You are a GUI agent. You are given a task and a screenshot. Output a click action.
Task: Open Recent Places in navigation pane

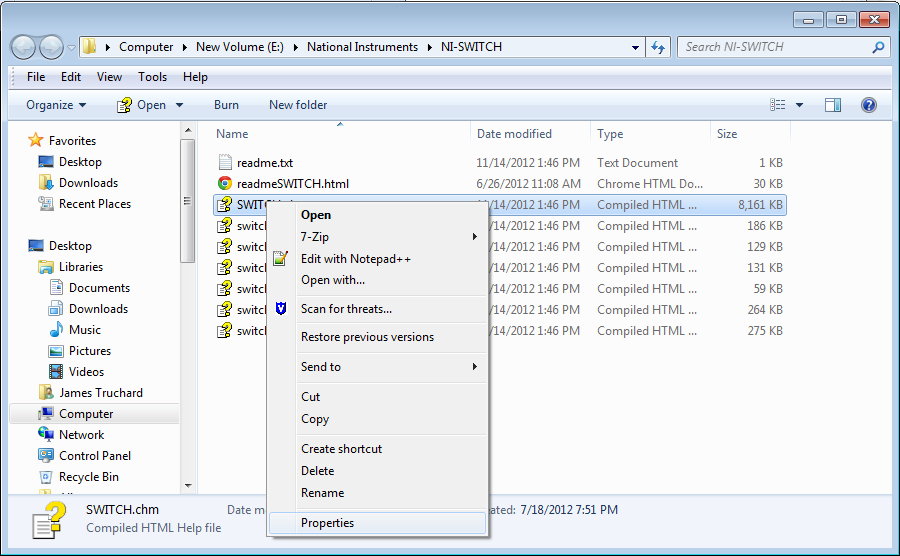(95, 204)
